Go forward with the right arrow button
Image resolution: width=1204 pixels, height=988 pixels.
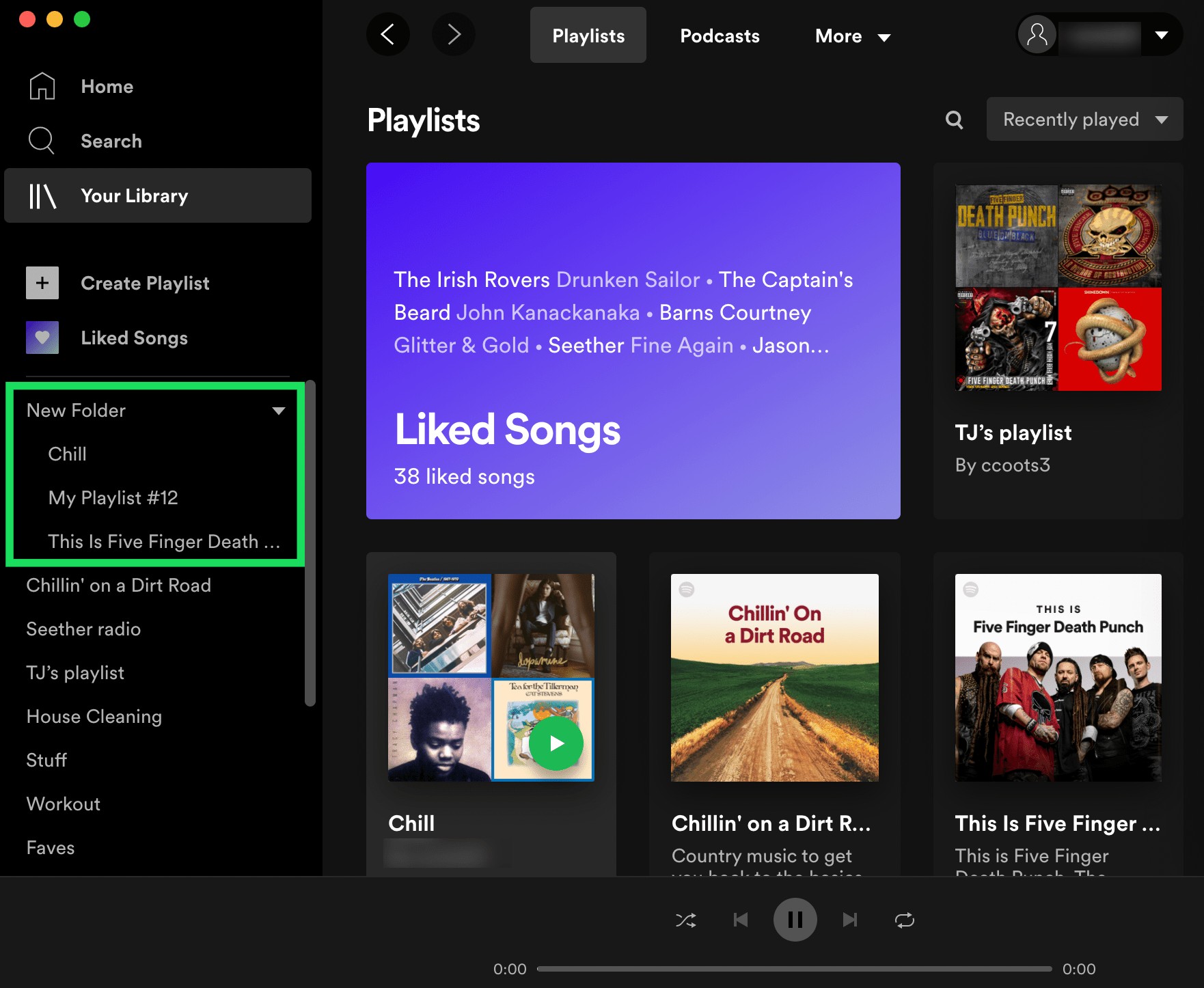[x=454, y=35]
